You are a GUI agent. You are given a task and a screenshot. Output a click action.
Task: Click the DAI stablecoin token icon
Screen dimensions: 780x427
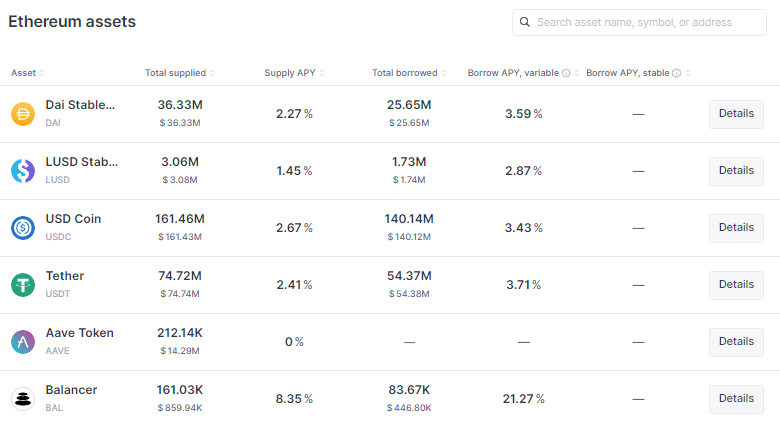tap(23, 114)
